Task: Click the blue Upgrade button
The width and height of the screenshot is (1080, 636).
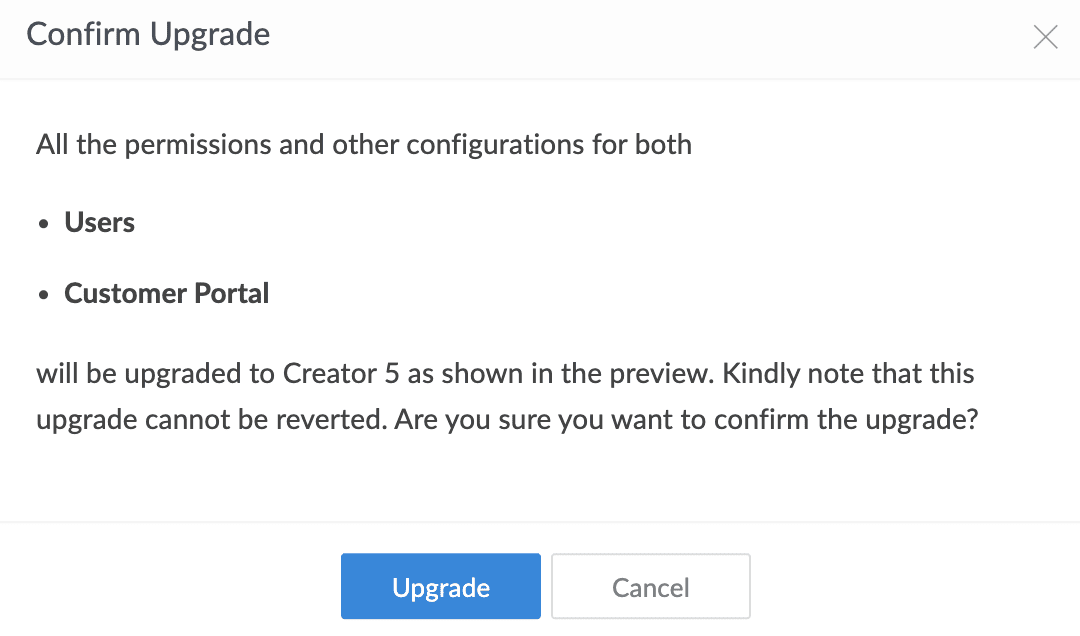Action: click(440, 587)
